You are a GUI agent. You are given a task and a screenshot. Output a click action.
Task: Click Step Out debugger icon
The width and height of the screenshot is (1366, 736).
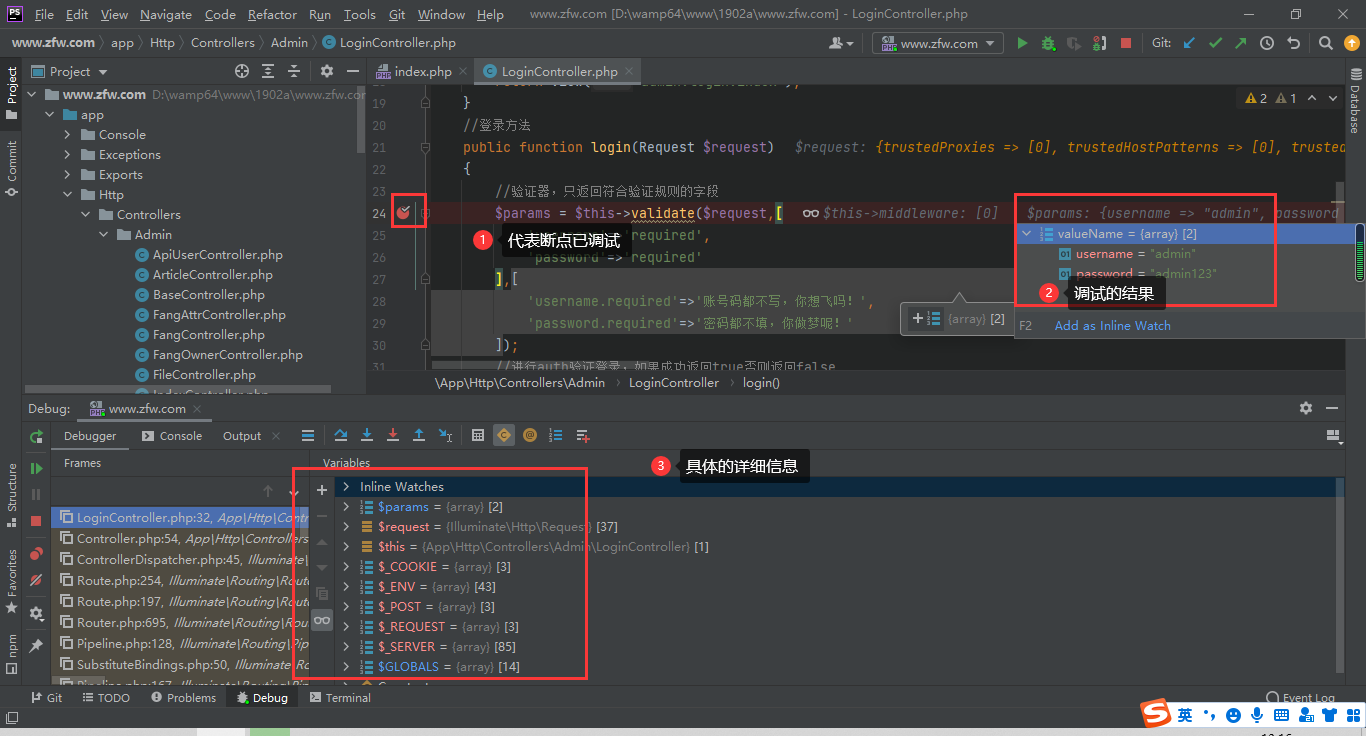(419, 435)
